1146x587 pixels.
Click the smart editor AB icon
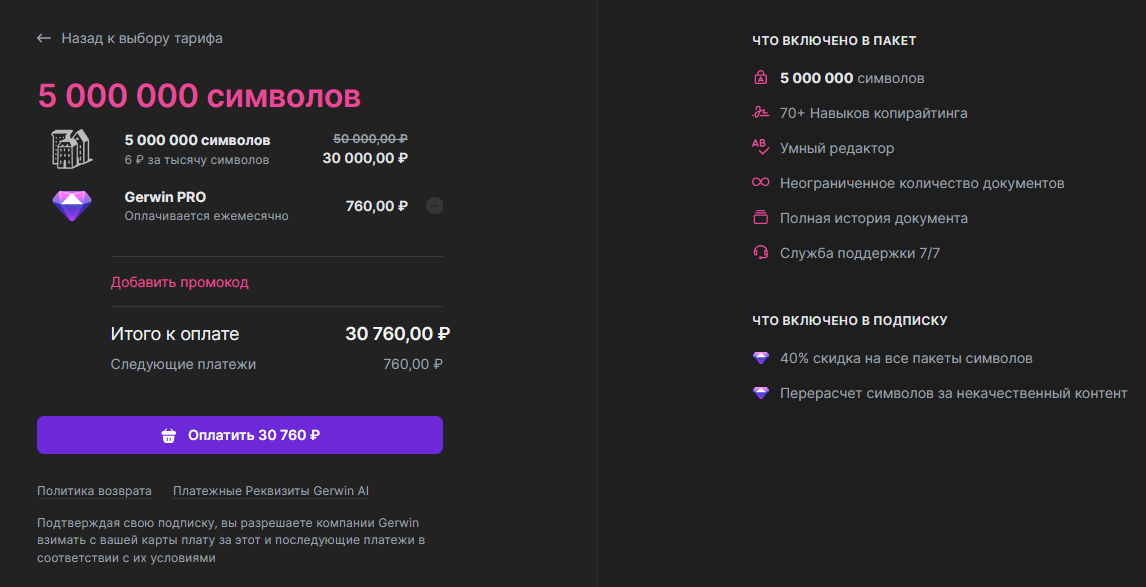tap(761, 147)
